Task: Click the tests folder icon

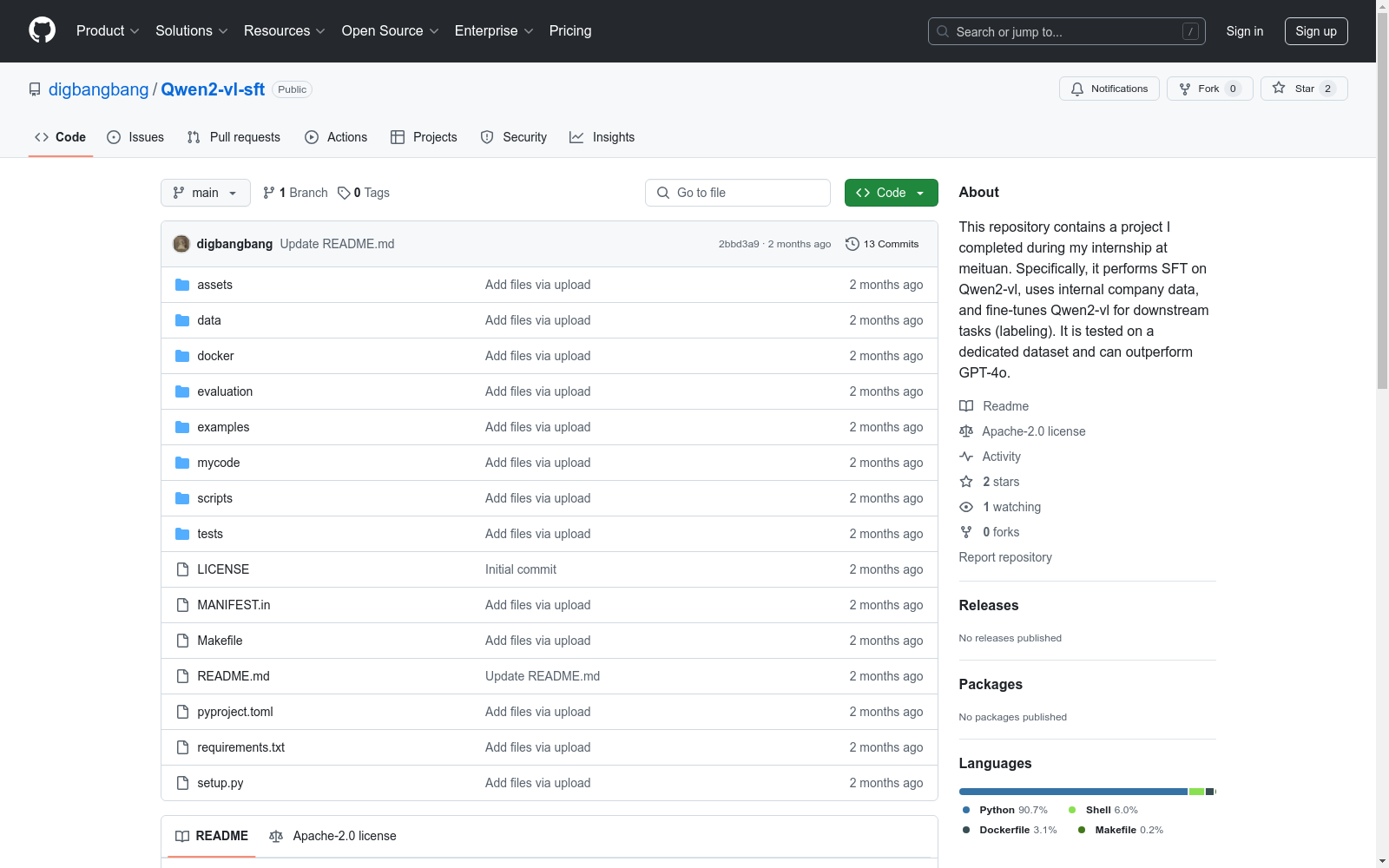Action: pyautogui.click(x=182, y=534)
